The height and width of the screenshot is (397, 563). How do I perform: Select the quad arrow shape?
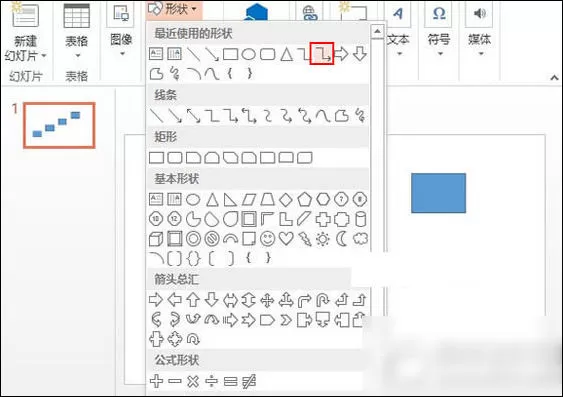267,300
